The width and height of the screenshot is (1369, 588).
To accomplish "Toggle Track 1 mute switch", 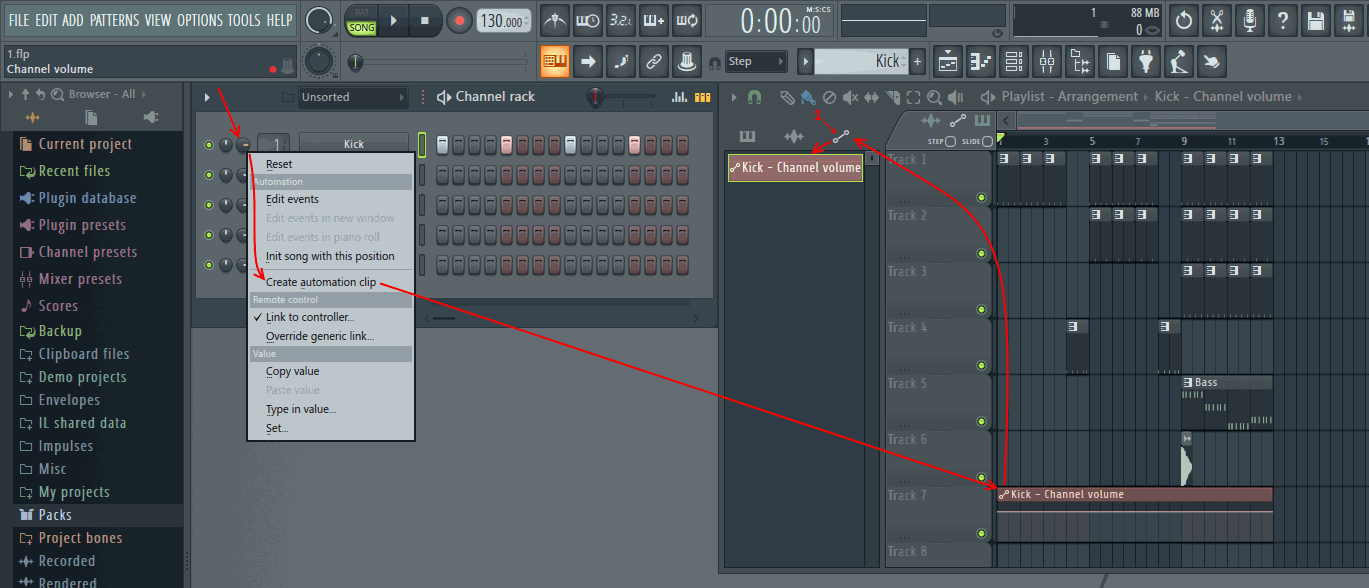I will point(981,197).
